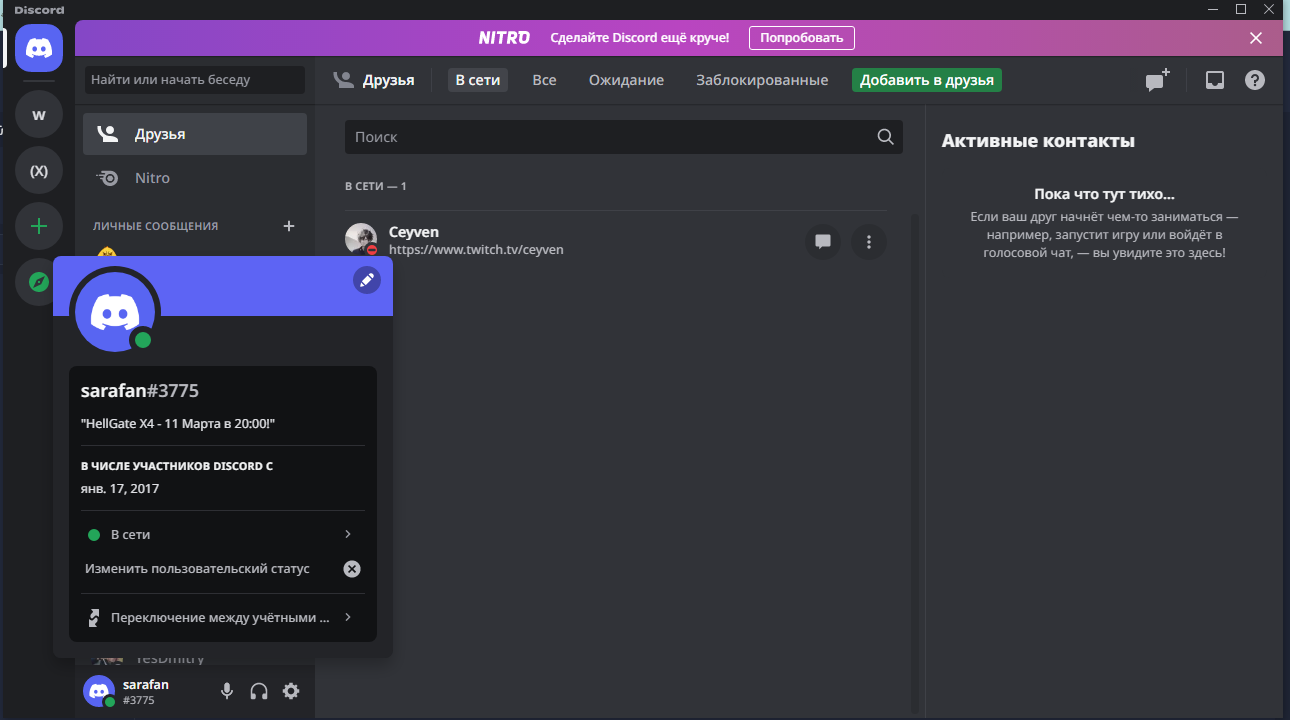Click Добавить в друзья button

pos(927,80)
